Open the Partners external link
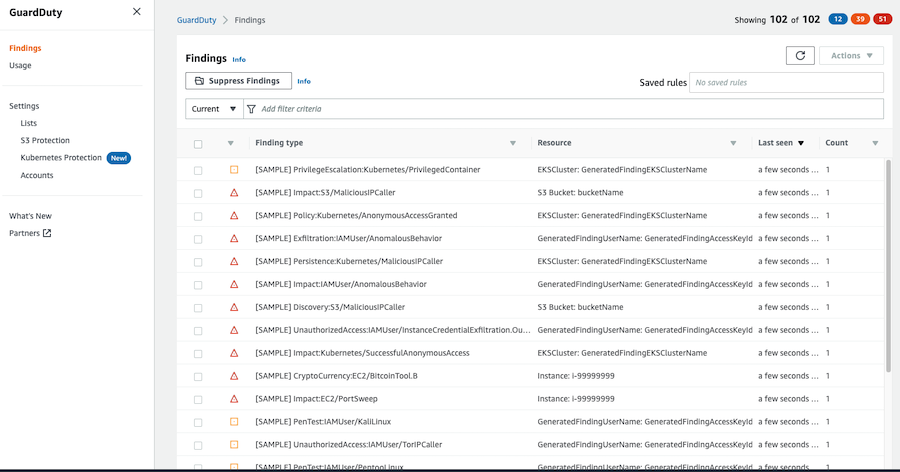This screenshot has width=900, height=472. pos(30,233)
